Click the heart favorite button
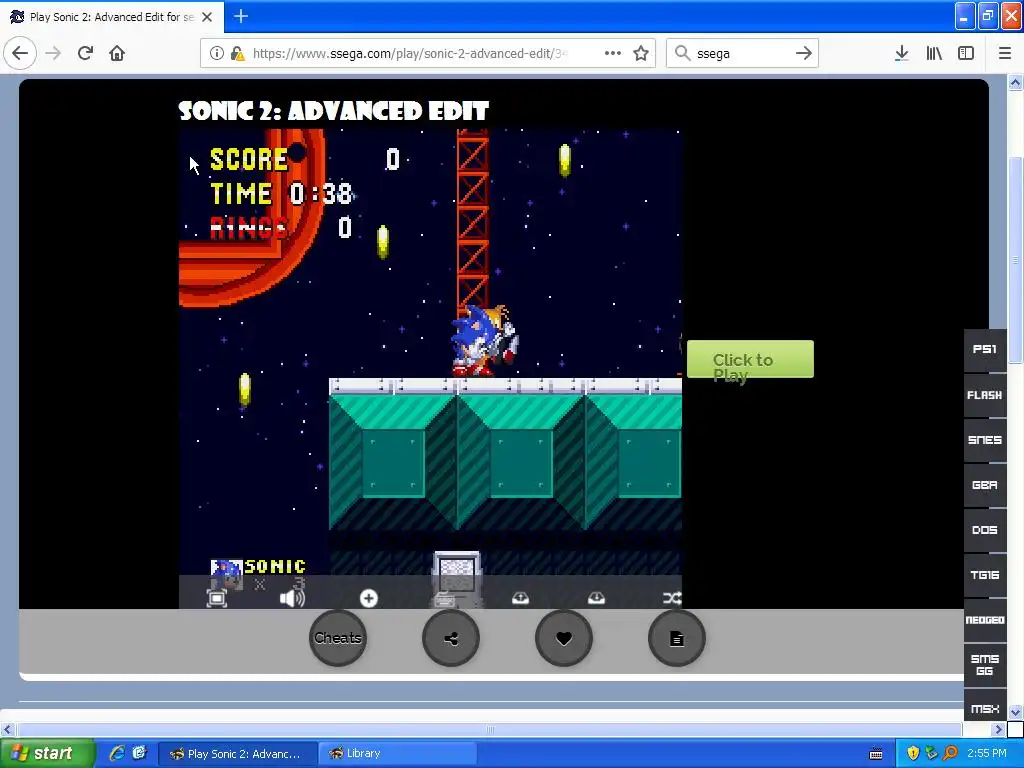Image resolution: width=1024 pixels, height=768 pixels. pos(564,638)
